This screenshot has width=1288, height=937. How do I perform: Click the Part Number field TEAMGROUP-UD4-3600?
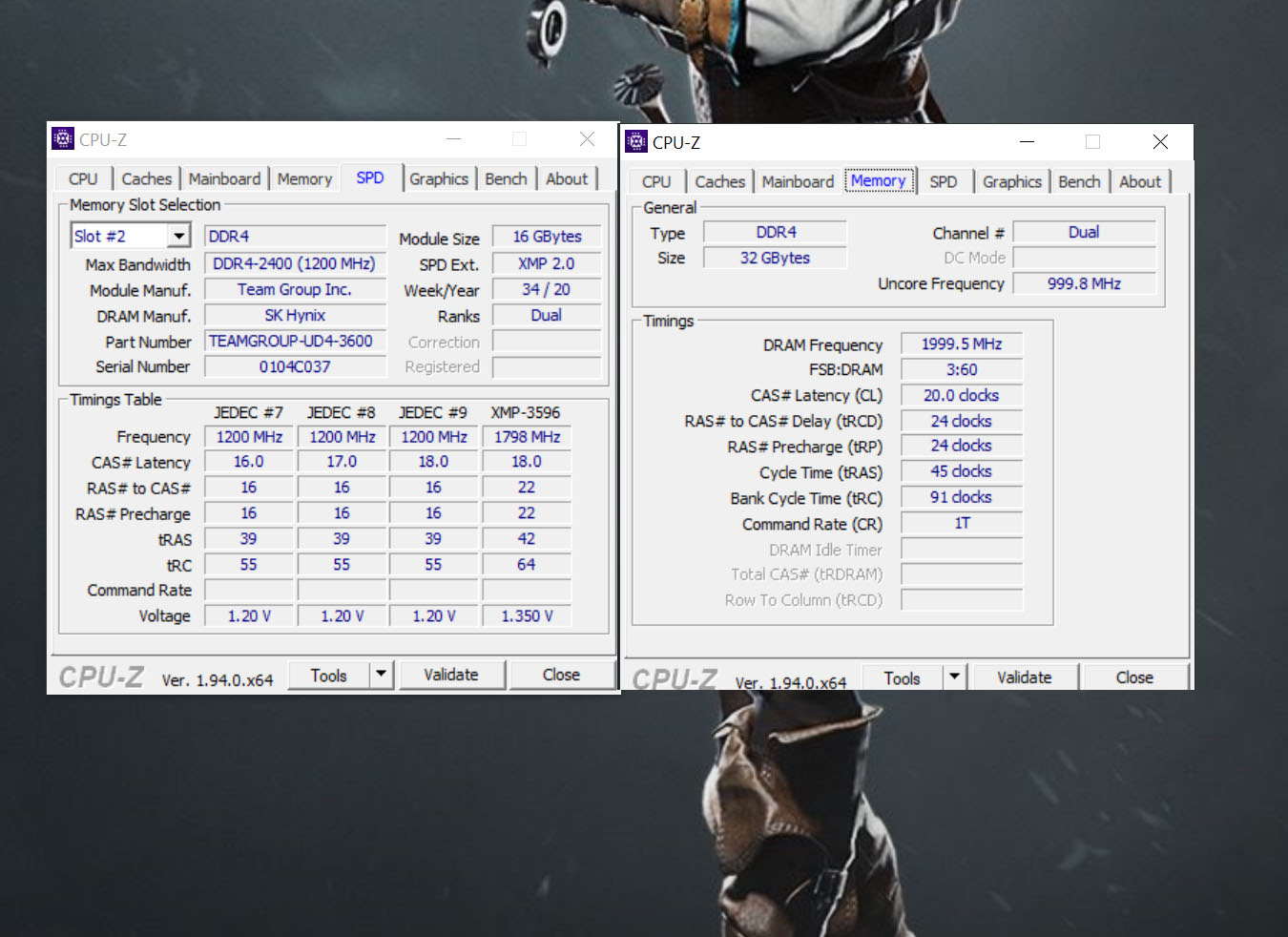pos(295,341)
